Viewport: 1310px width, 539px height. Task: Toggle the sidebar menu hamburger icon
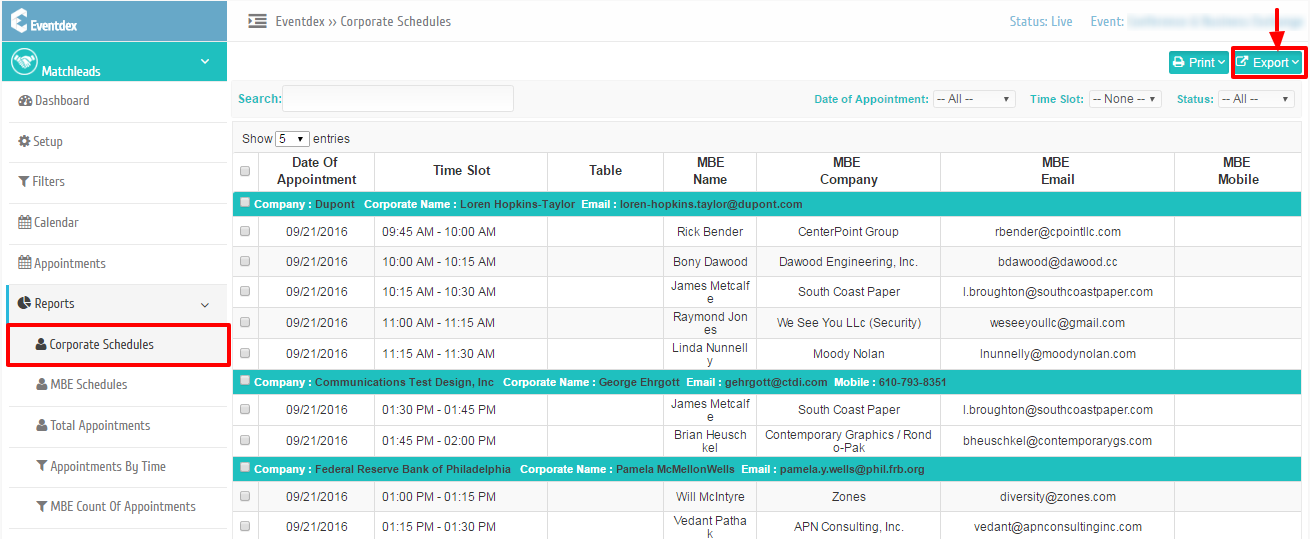coord(257,21)
